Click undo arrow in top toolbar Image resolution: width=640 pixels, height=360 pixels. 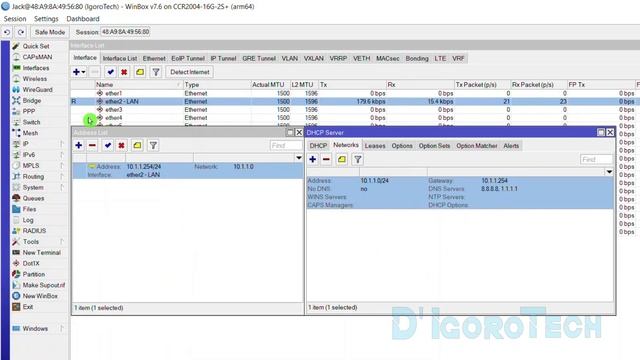(x=7, y=32)
